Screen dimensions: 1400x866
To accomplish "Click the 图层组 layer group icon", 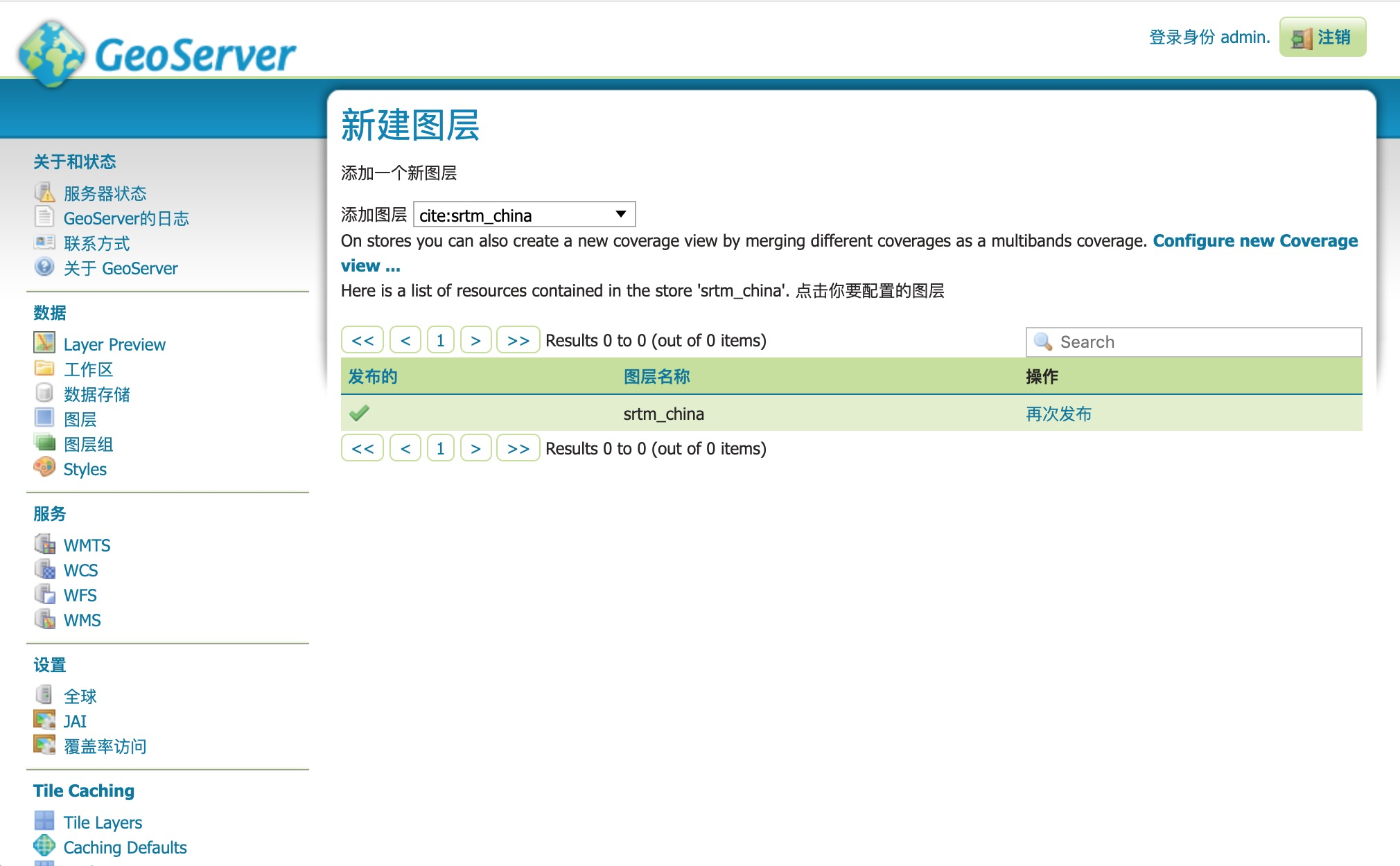I will [45, 445].
